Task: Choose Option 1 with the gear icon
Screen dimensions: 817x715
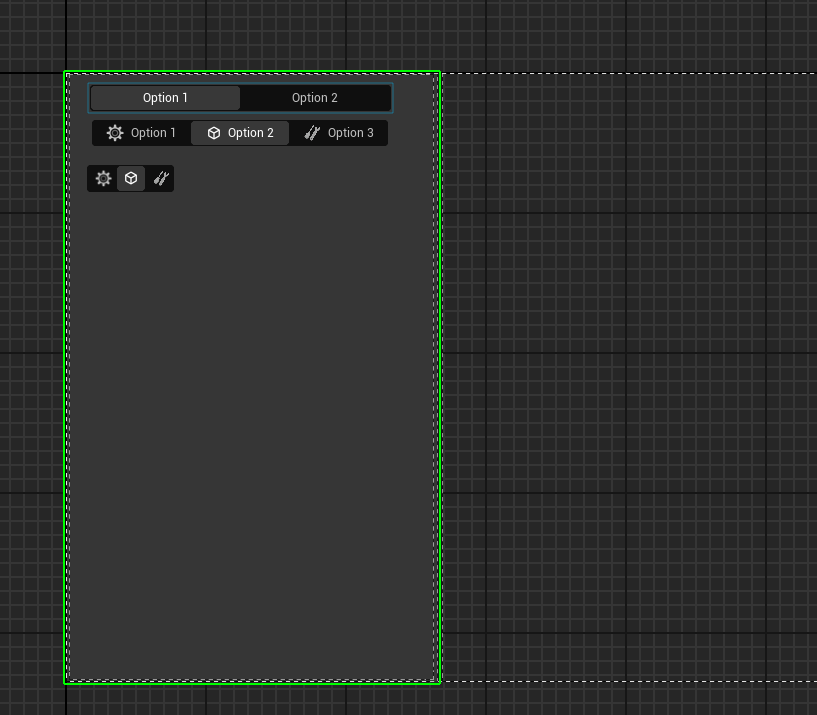Action: coord(141,133)
